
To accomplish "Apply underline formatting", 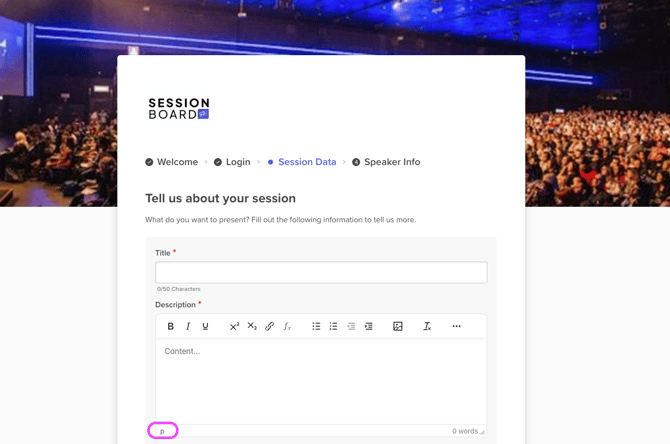I will 205,326.
